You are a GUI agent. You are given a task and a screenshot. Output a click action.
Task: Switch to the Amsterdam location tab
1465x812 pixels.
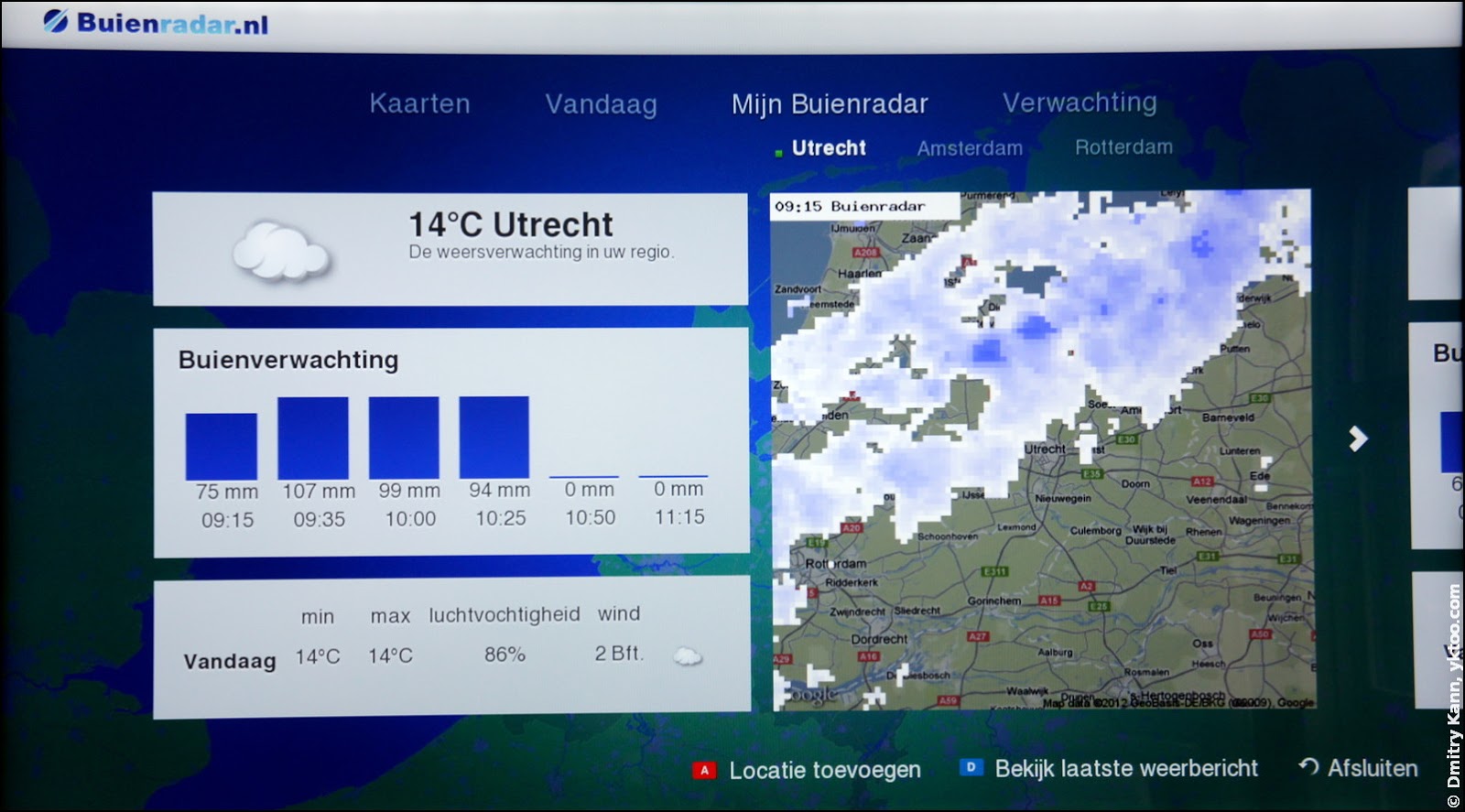970,148
